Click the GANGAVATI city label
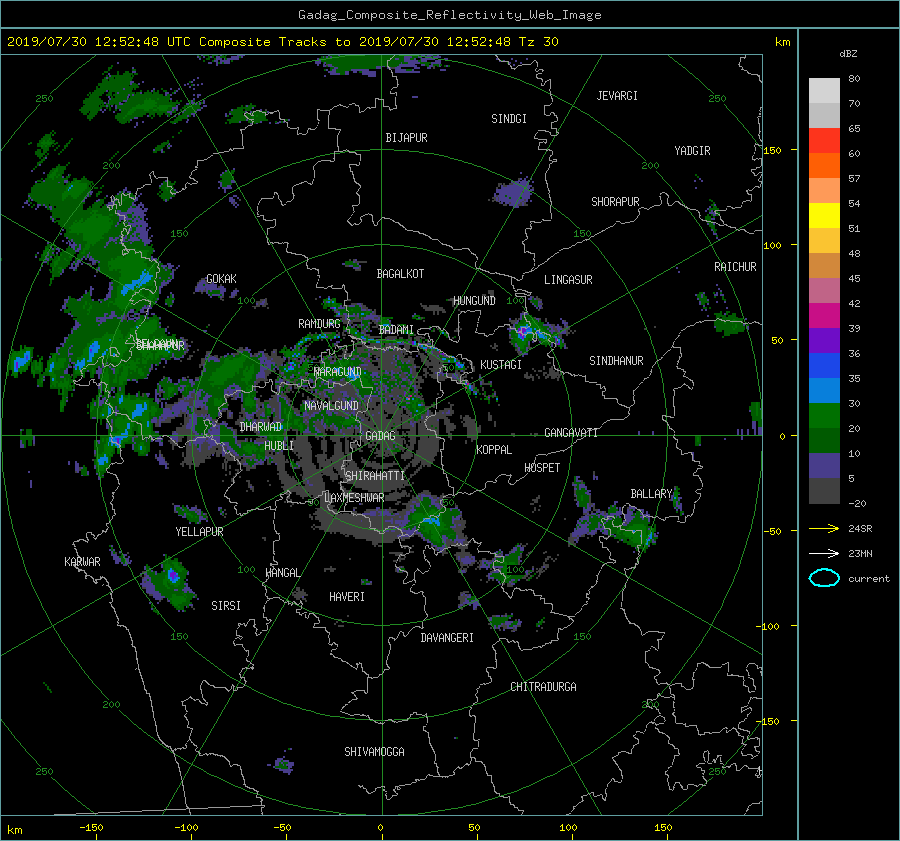Screen dimensions: 900x841 point(571,433)
